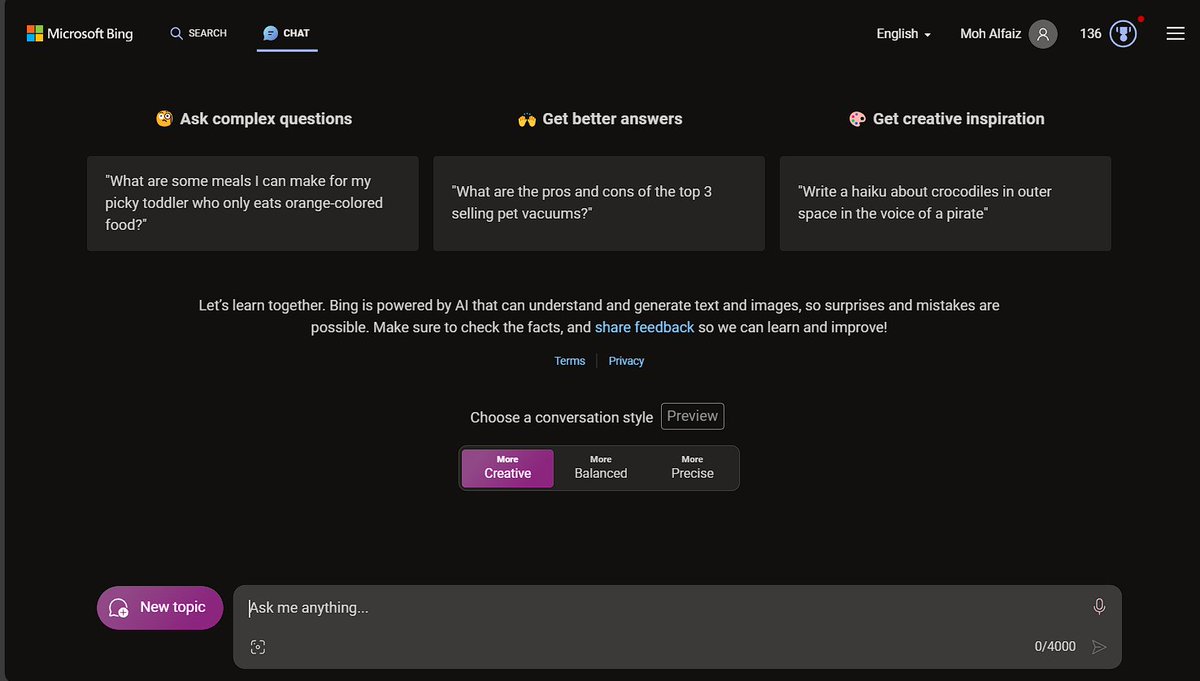Click the Moh Alfaiz profile avatar
The height and width of the screenshot is (681, 1200).
(1043, 34)
